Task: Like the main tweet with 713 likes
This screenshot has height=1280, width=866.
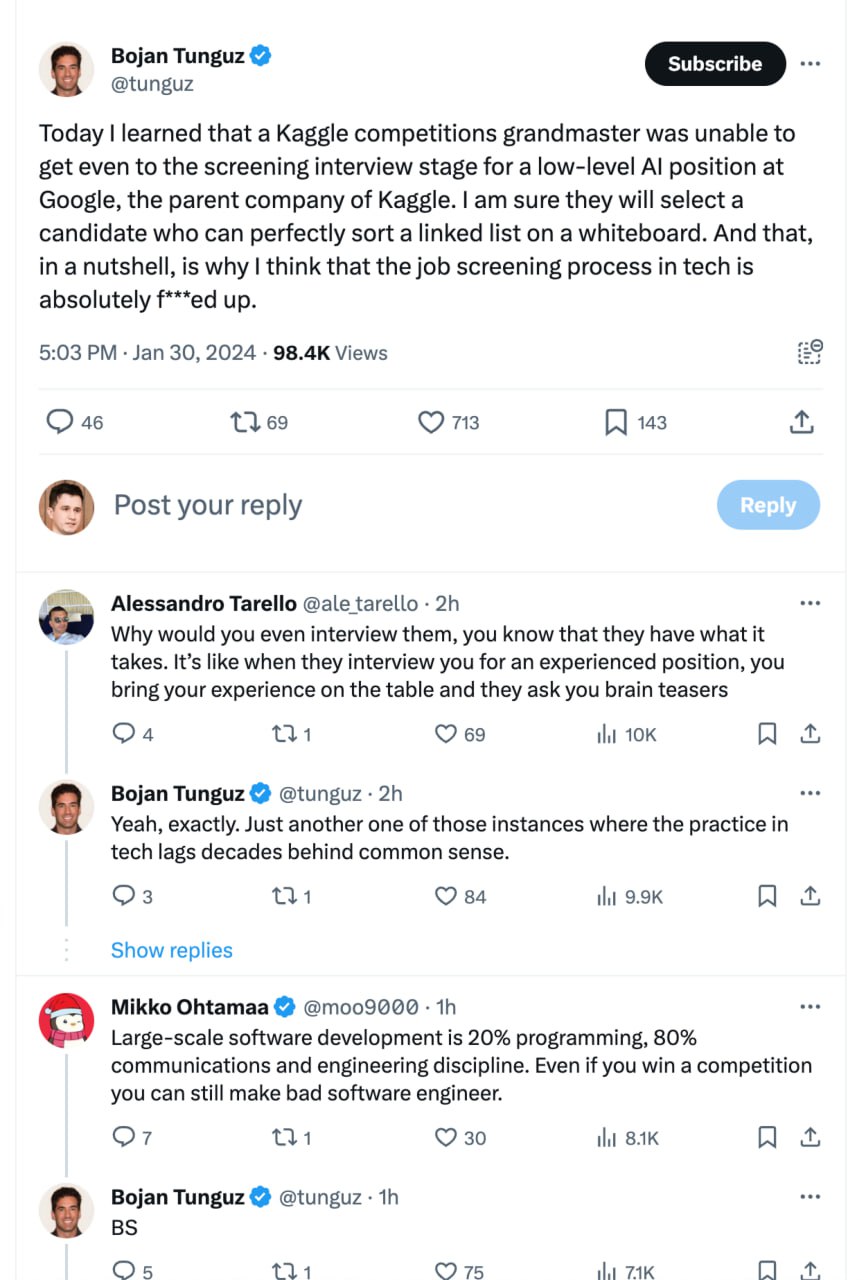Action: [431, 423]
